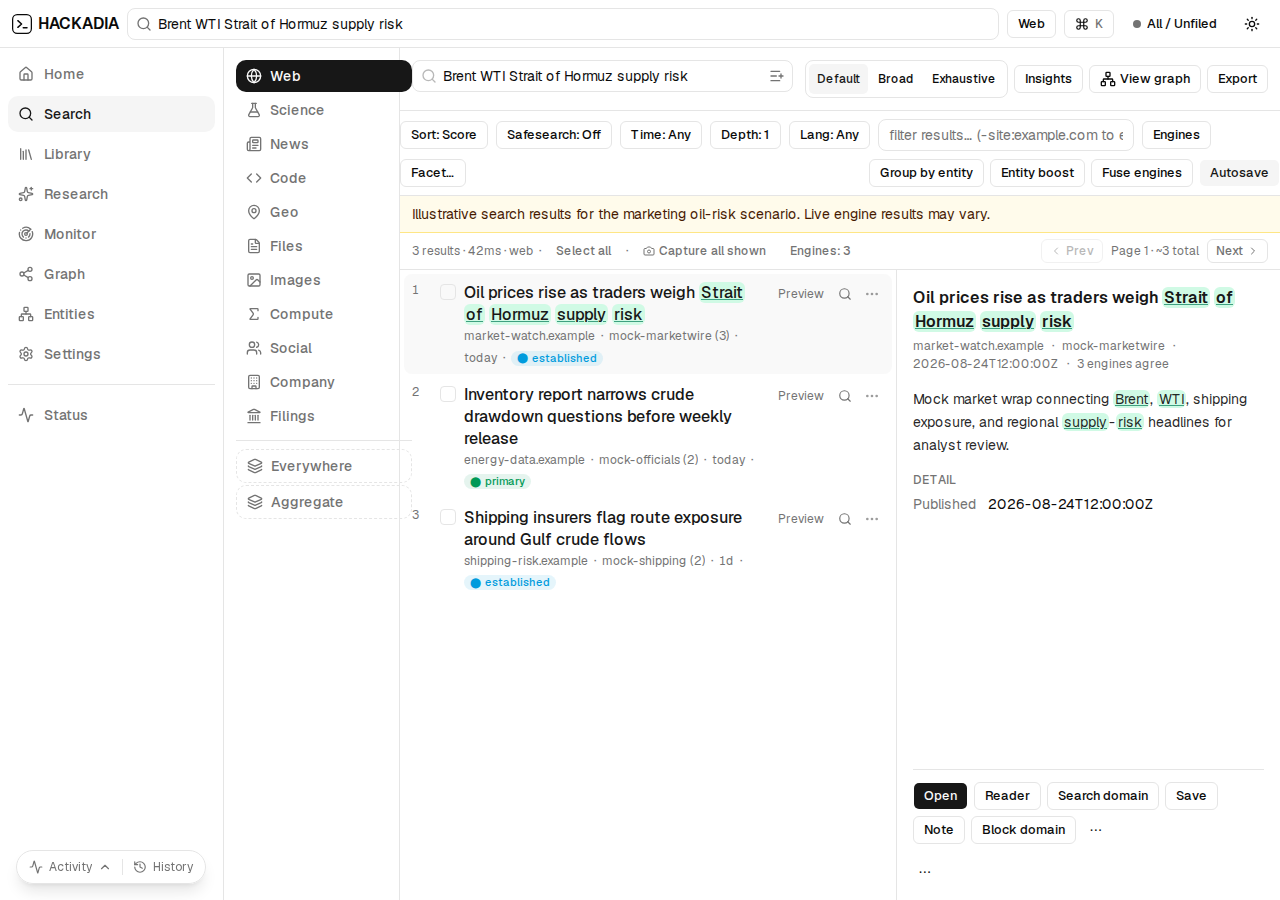The width and height of the screenshot is (1280, 900).
Task: Expand the Activity panel
Action: [70, 867]
